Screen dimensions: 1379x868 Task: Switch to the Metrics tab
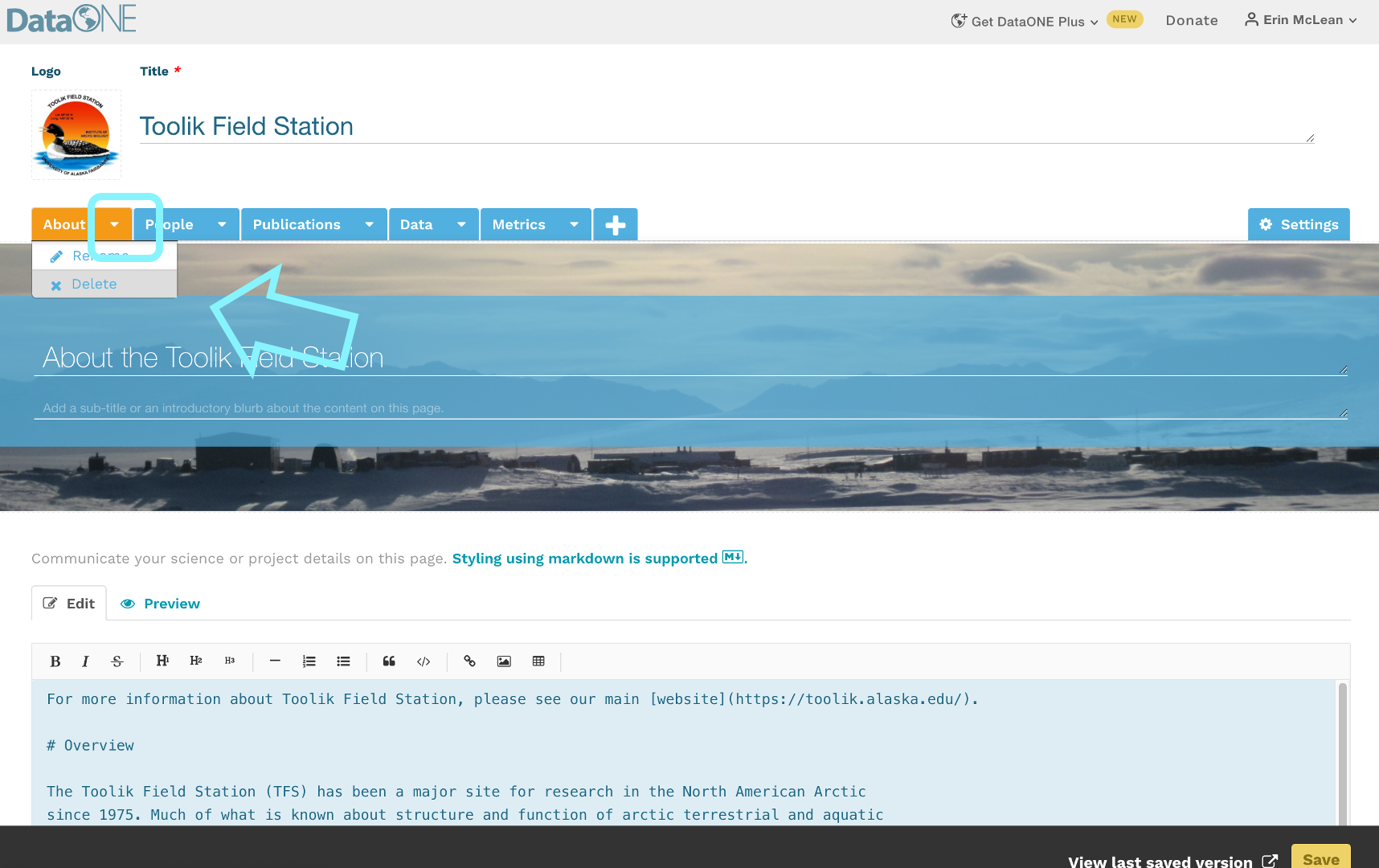518,225
